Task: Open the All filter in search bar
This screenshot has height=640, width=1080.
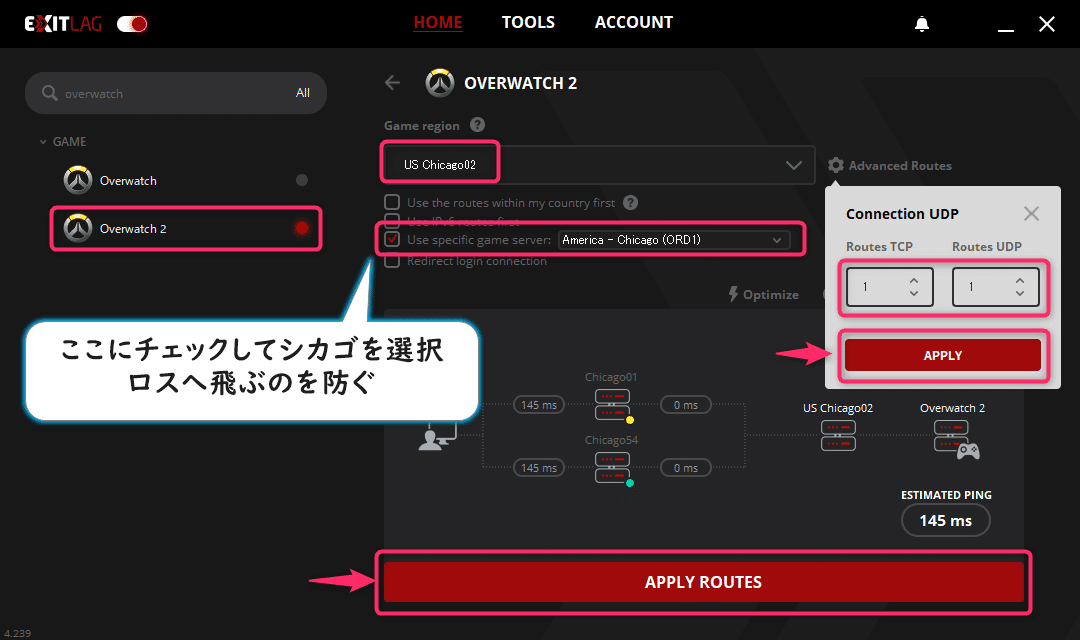Action: tap(303, 93)
